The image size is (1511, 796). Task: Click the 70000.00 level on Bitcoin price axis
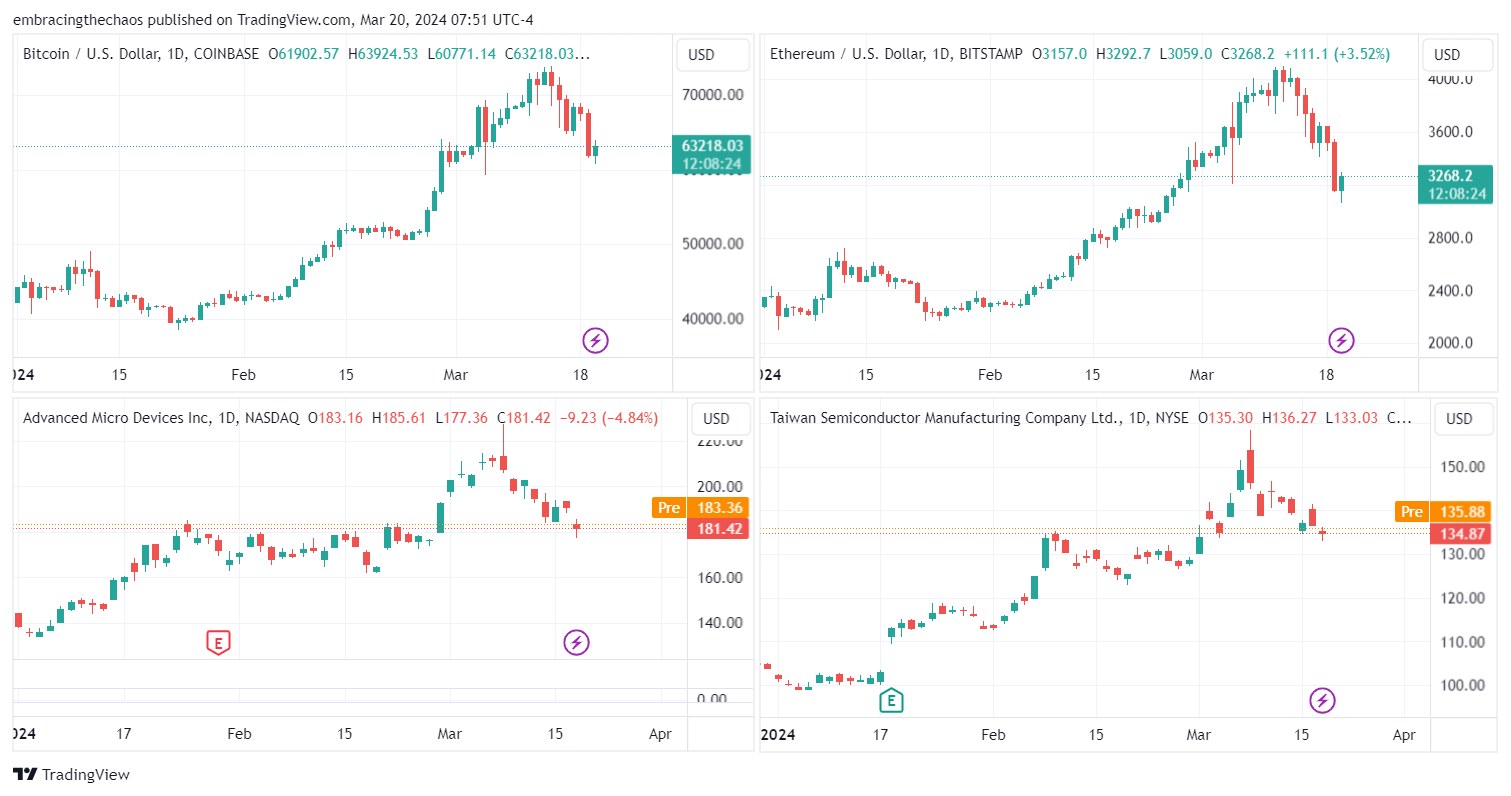pyautogui.click(x=712, y=95)
